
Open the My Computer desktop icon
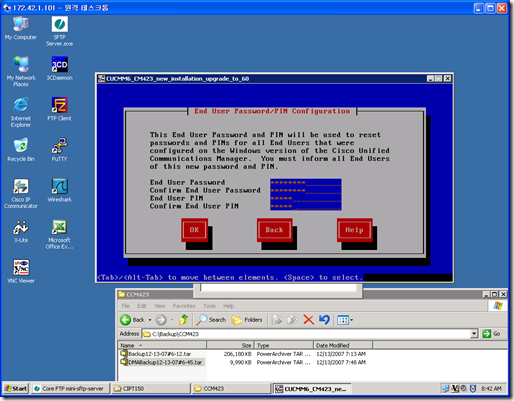21,28
